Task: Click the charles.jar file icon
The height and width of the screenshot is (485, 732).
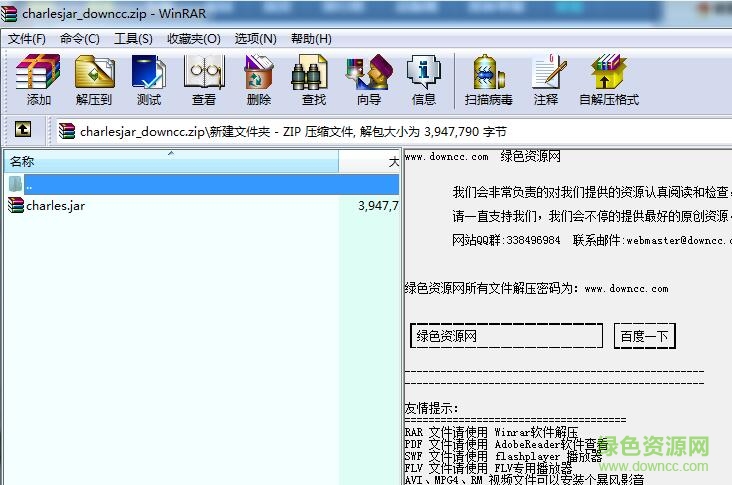Action: pyautogui.click(x=16, y=205)
